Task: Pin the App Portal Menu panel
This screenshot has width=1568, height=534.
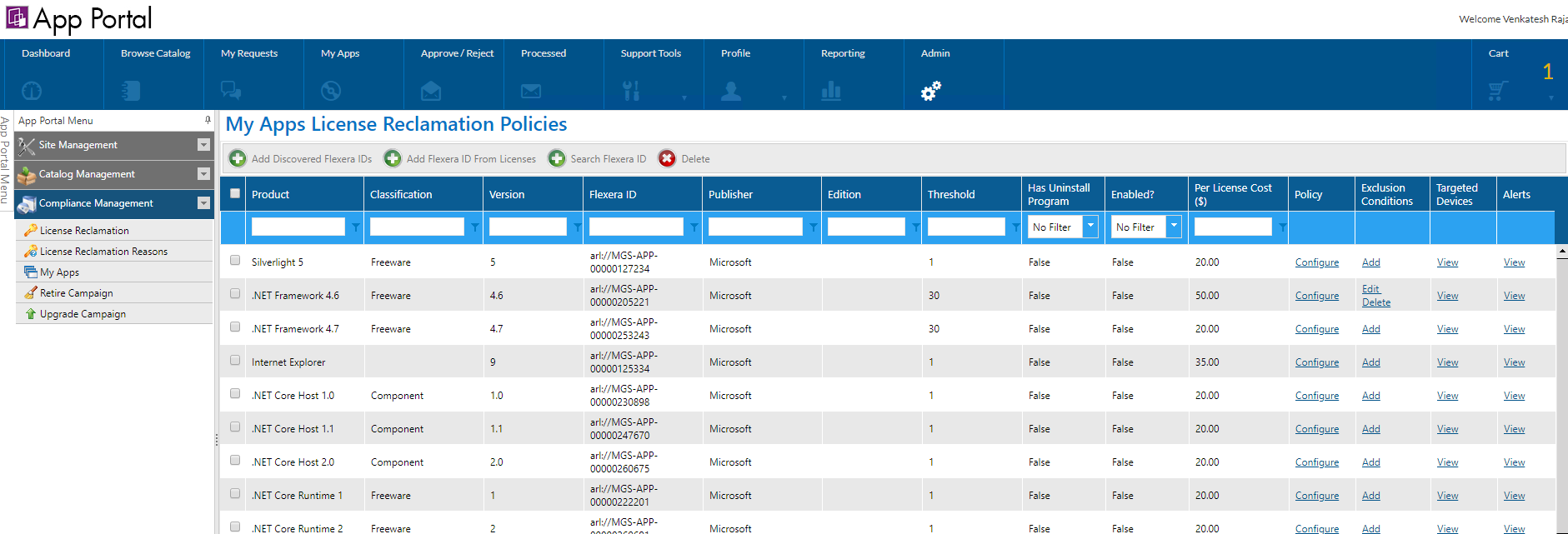Action: point(208,120)
